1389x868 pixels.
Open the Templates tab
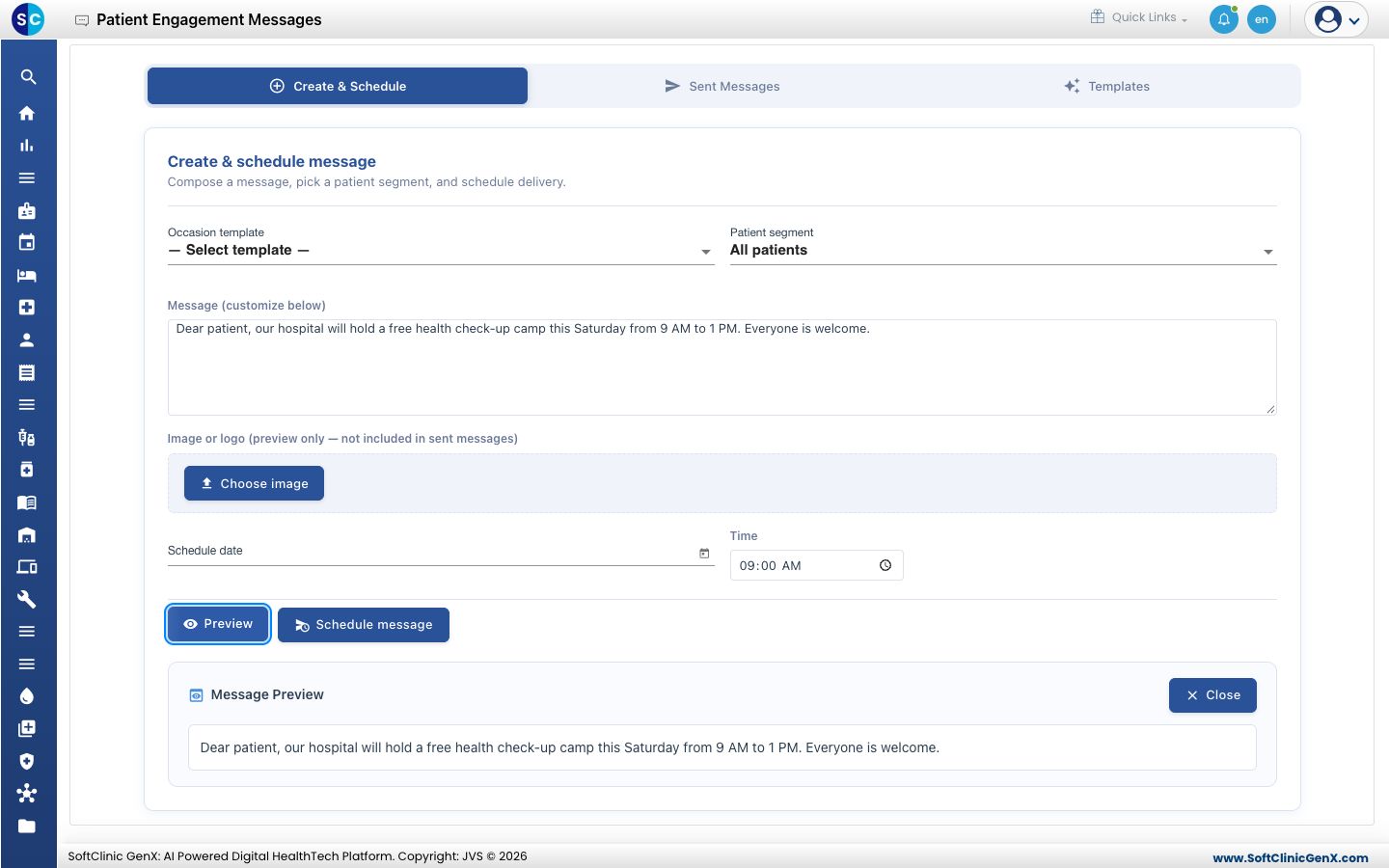[x=1106, y=86]
